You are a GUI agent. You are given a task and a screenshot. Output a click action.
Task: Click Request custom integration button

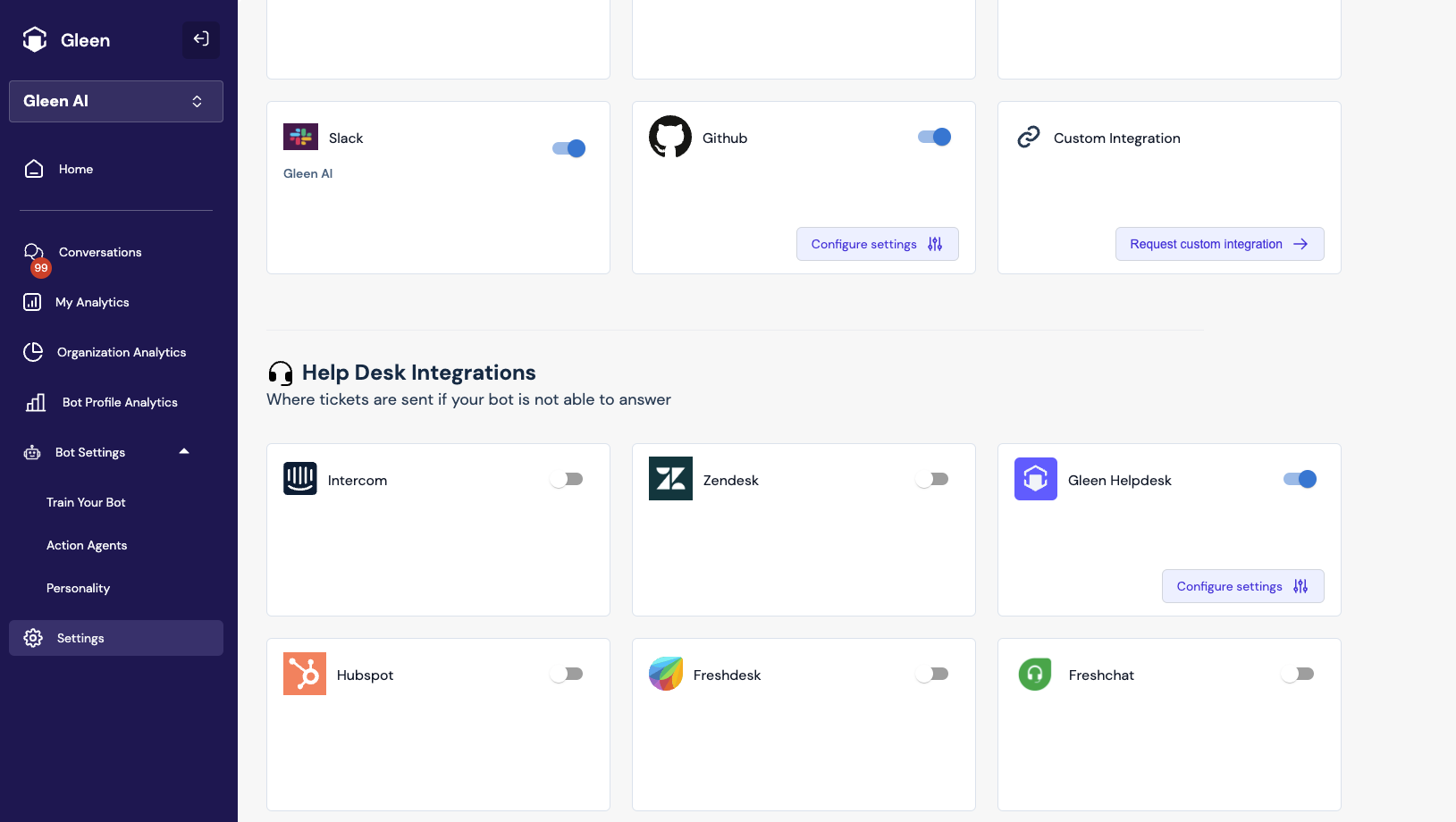point(1219,244)
